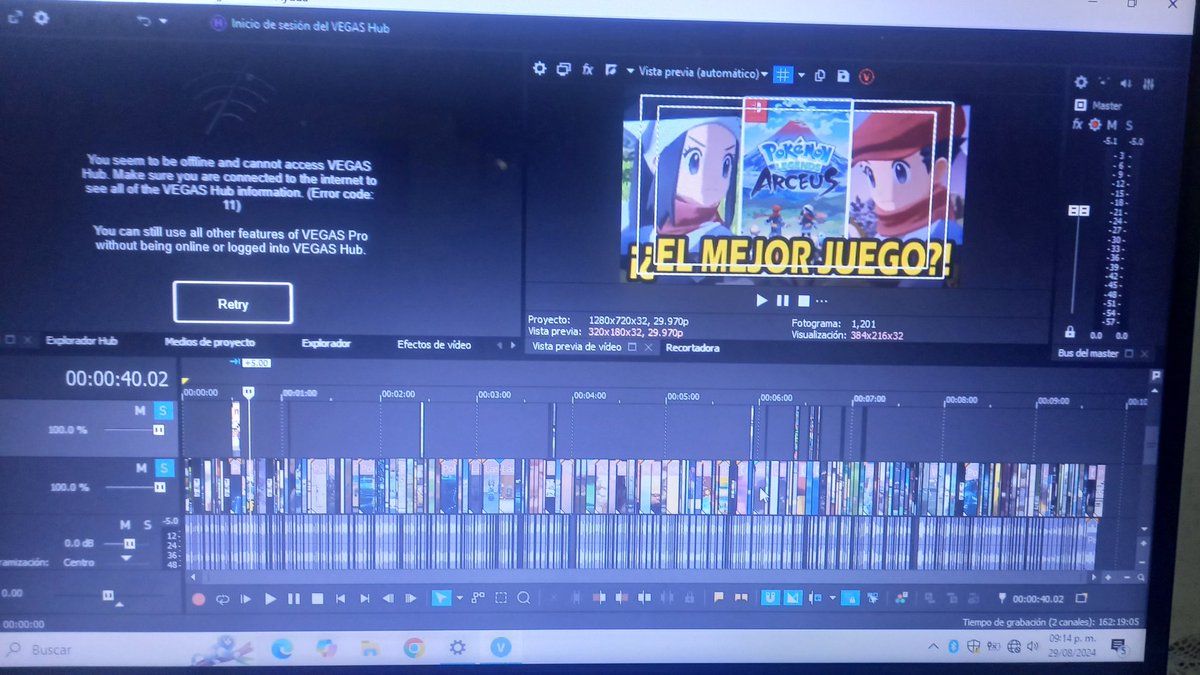
Task: Play the timeline
Action: click(x=270, y=599)
